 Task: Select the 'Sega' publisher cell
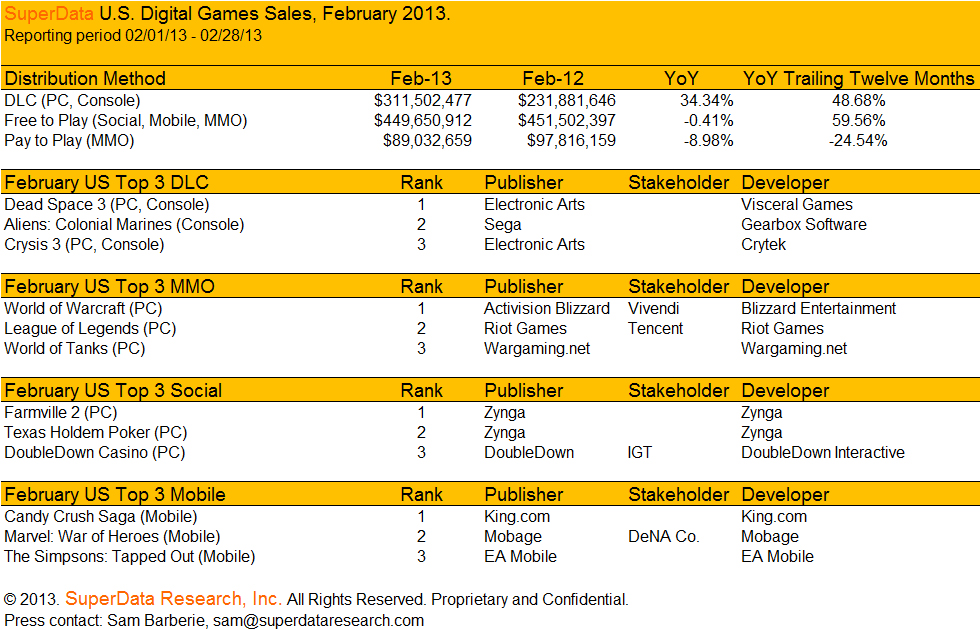pyautogui.click(x=502, y=224)
